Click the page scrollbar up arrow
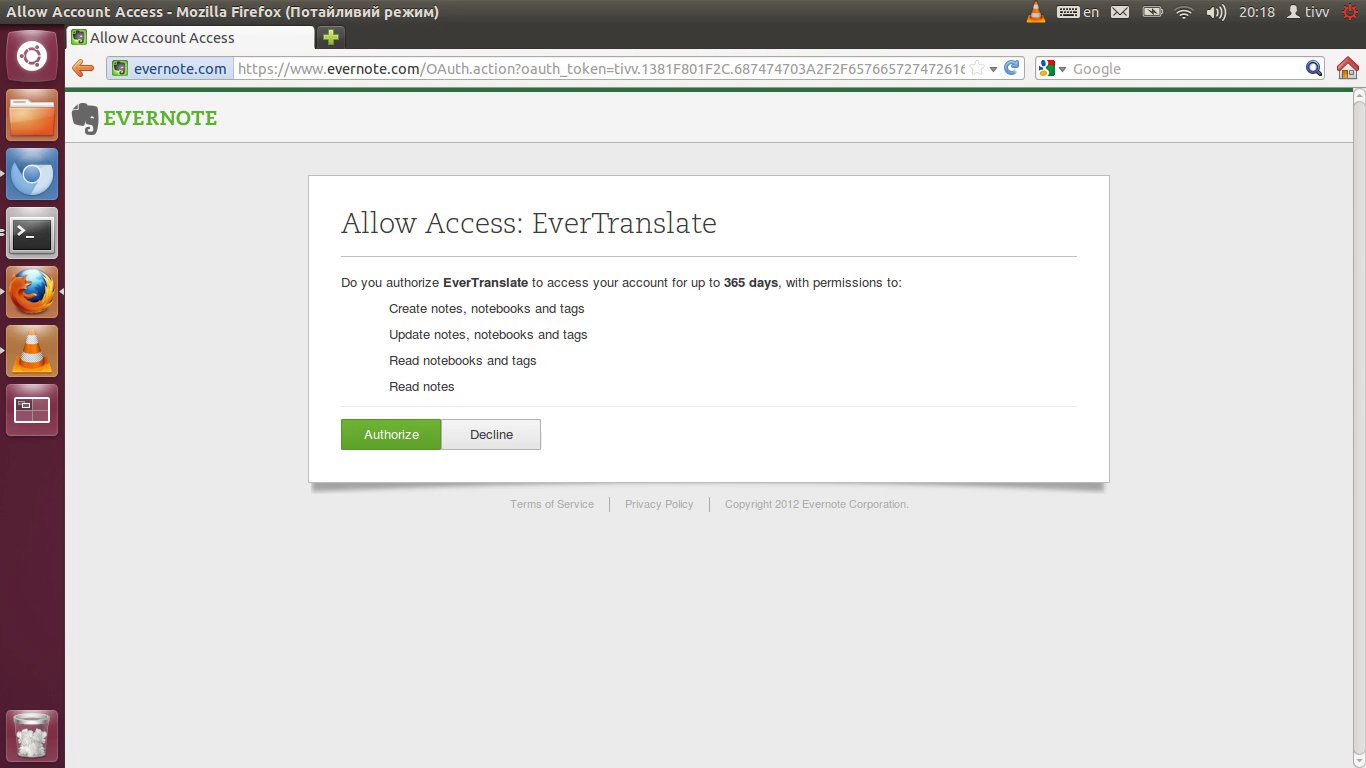Viewport: 1366px width, 768px height. pyautogui.click(x=1359, y=97)
